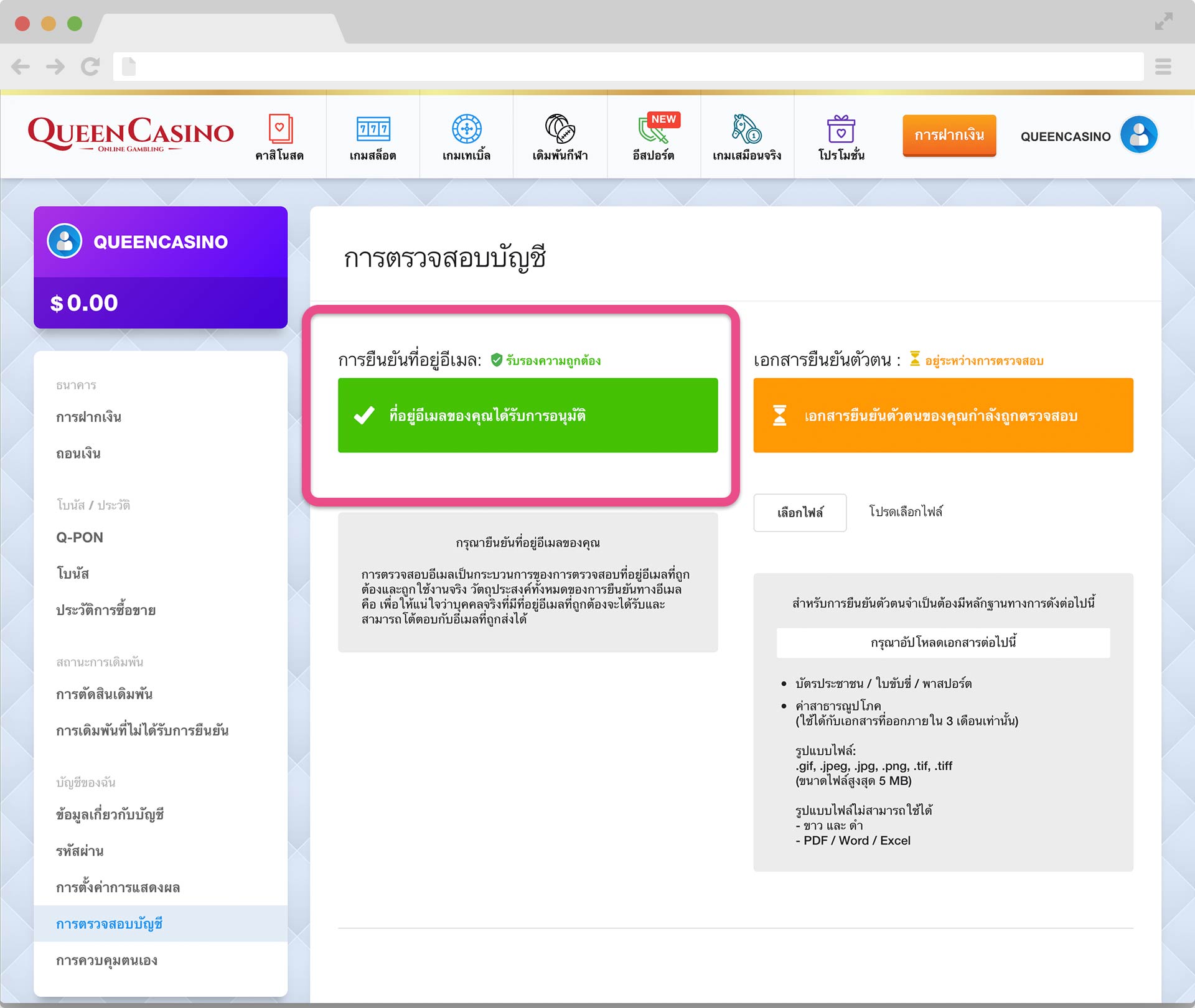Click the browser back arrow
1195x1008 pixels.
(x=20, y=67)
